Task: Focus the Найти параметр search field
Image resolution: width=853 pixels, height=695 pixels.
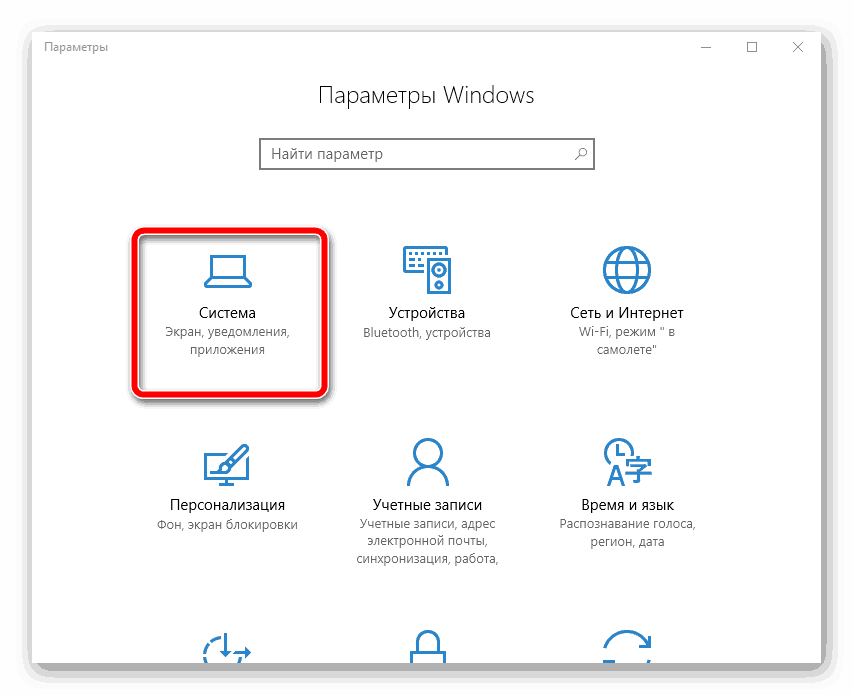Action: [x=415, y=154]
